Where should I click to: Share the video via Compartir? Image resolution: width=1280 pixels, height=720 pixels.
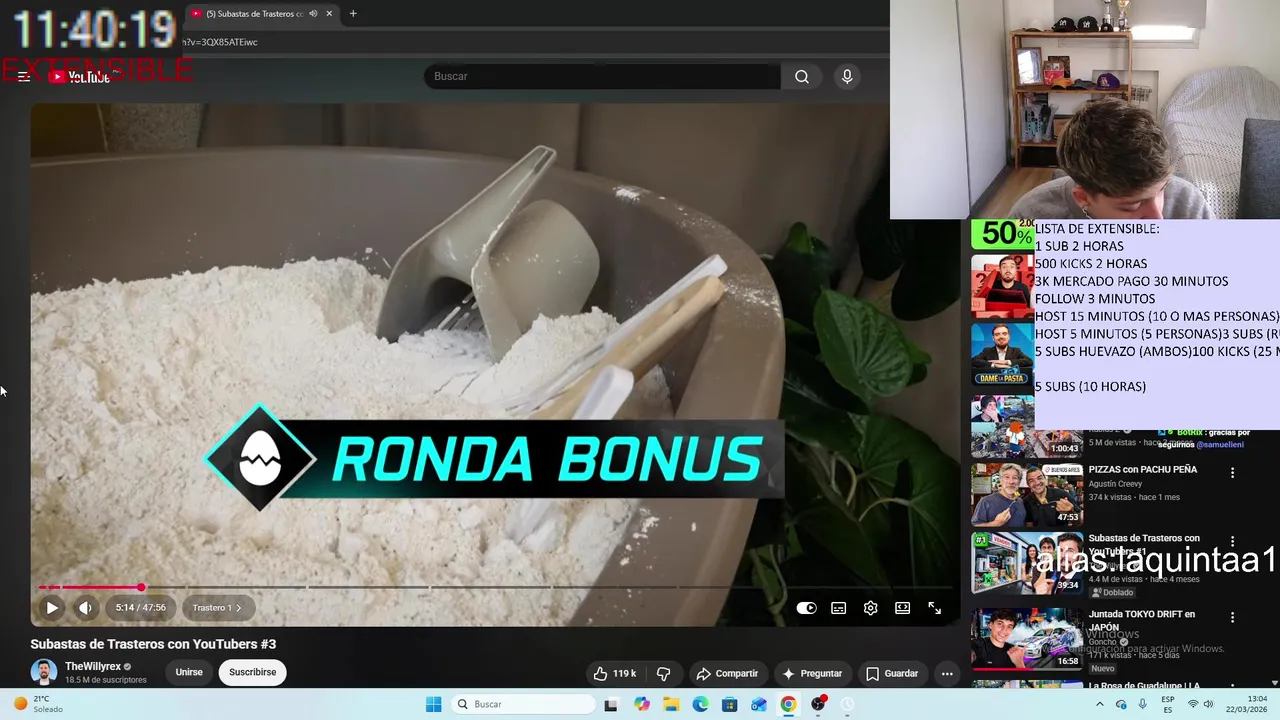click(x=727, y=673)
